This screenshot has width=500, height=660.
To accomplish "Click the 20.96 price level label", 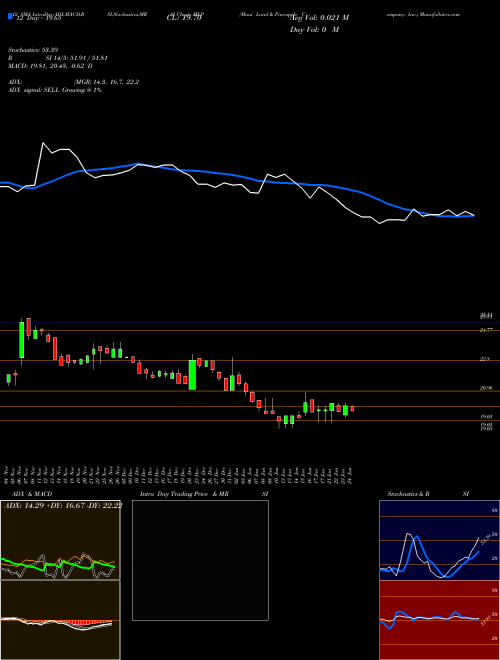I will pos(486,389).
